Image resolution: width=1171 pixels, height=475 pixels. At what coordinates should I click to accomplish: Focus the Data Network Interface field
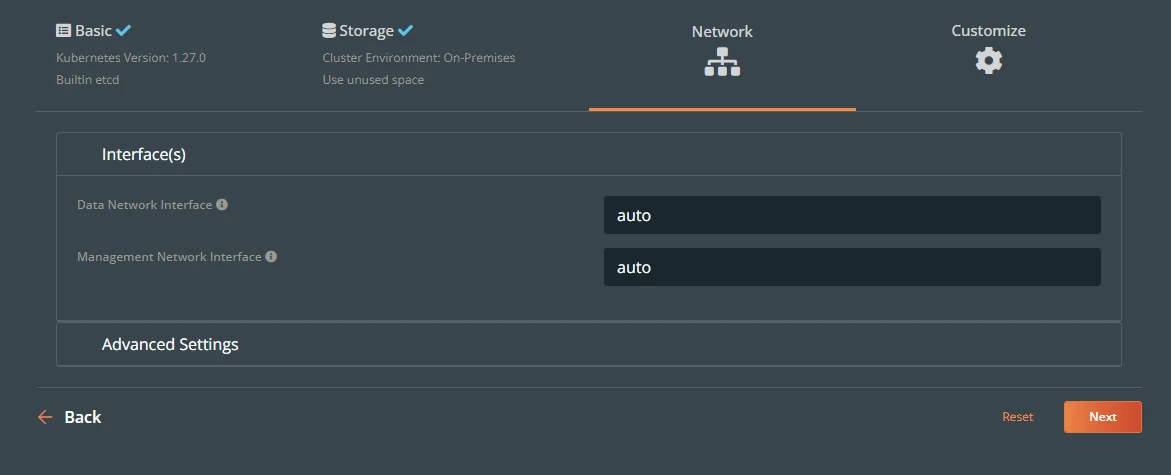pos(852,215)
